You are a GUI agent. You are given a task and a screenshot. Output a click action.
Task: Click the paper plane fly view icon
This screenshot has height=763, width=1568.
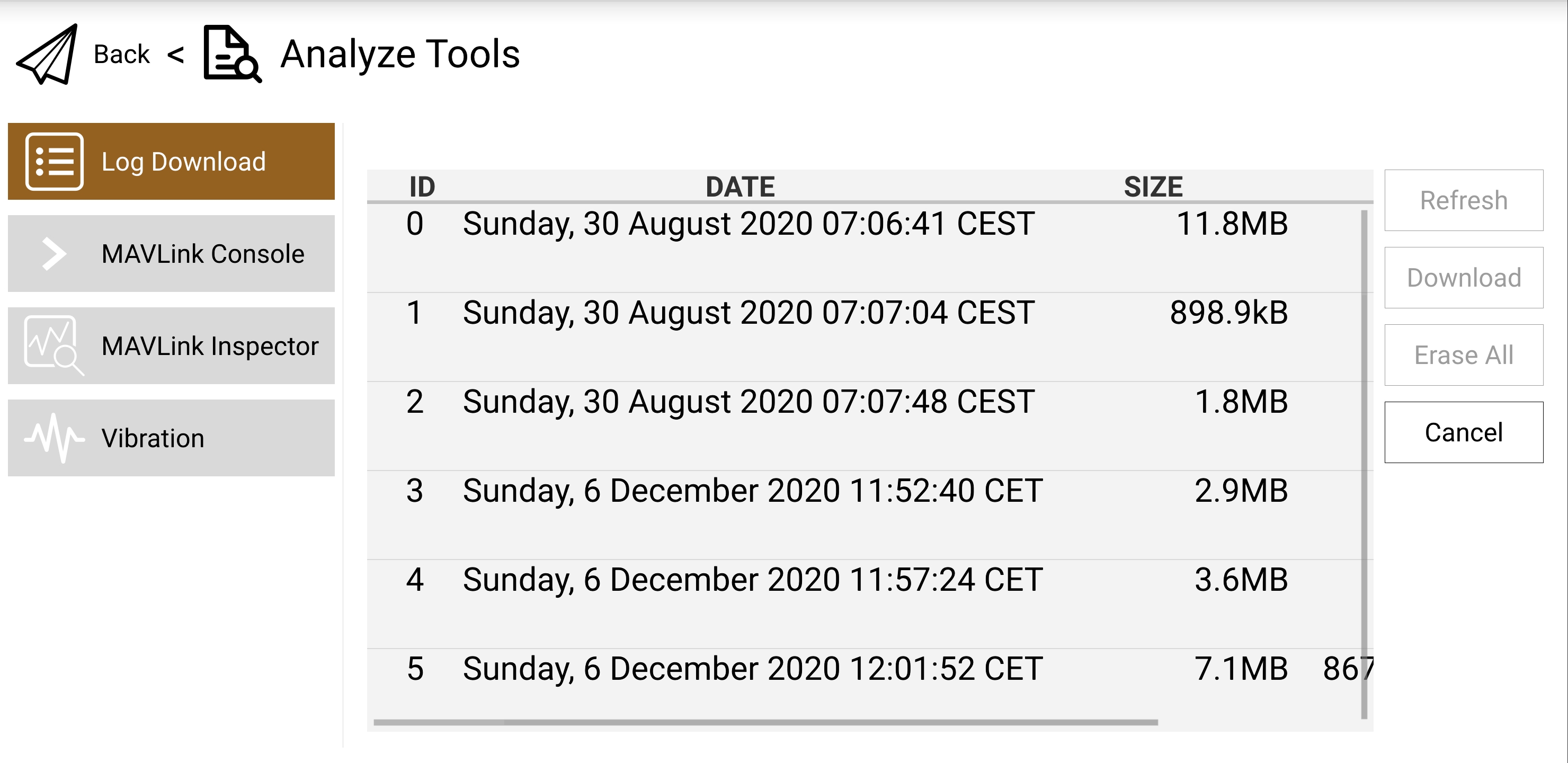[48, 55]
